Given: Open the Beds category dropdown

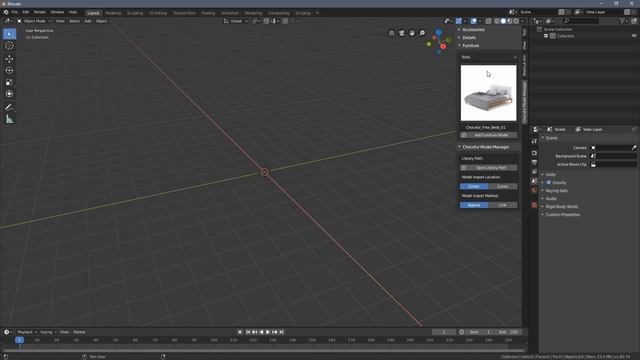Looking at the screenshot, I should tap(489, 57).
